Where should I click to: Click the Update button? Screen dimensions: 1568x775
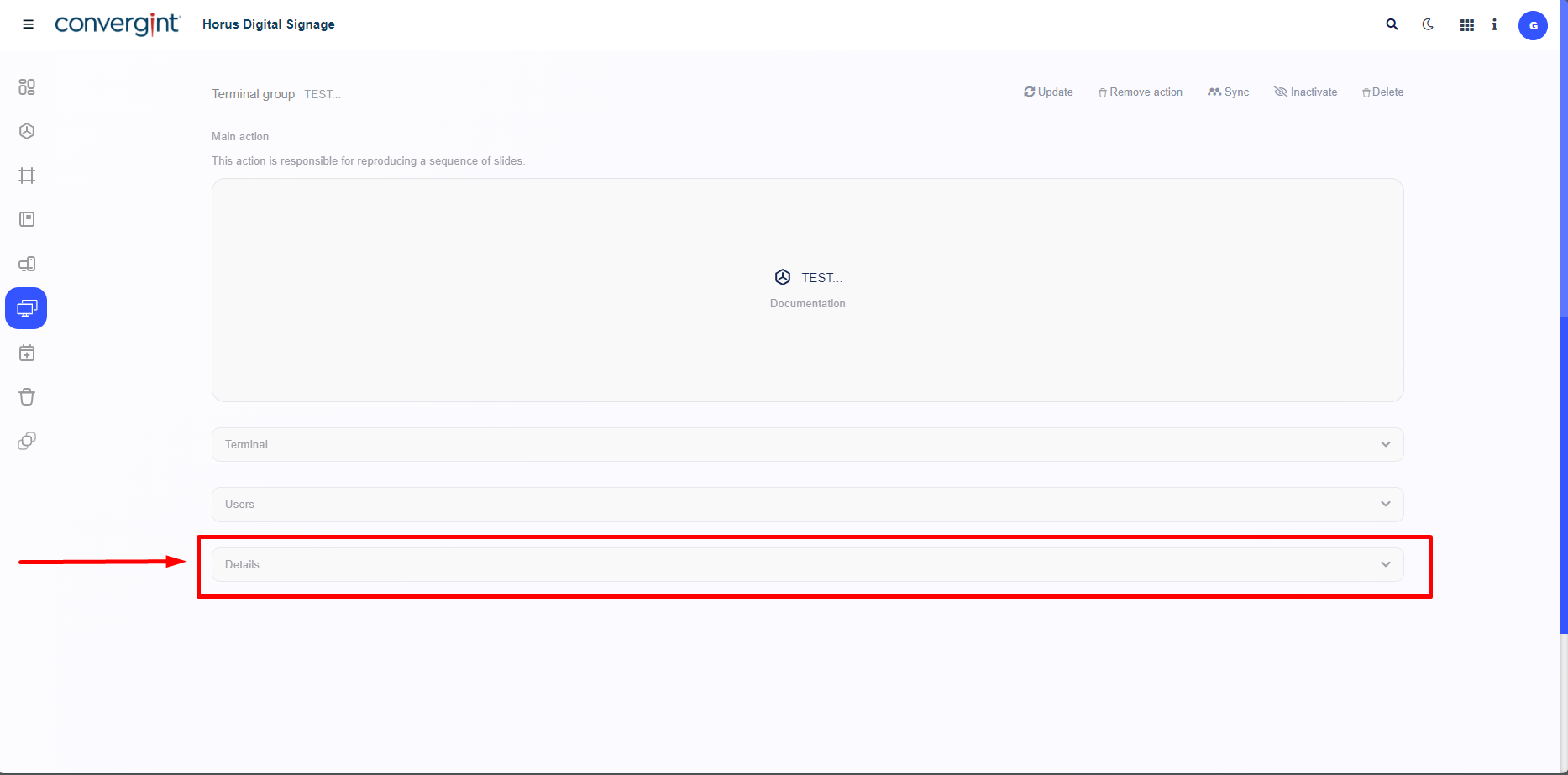(x=1048, y=92)
